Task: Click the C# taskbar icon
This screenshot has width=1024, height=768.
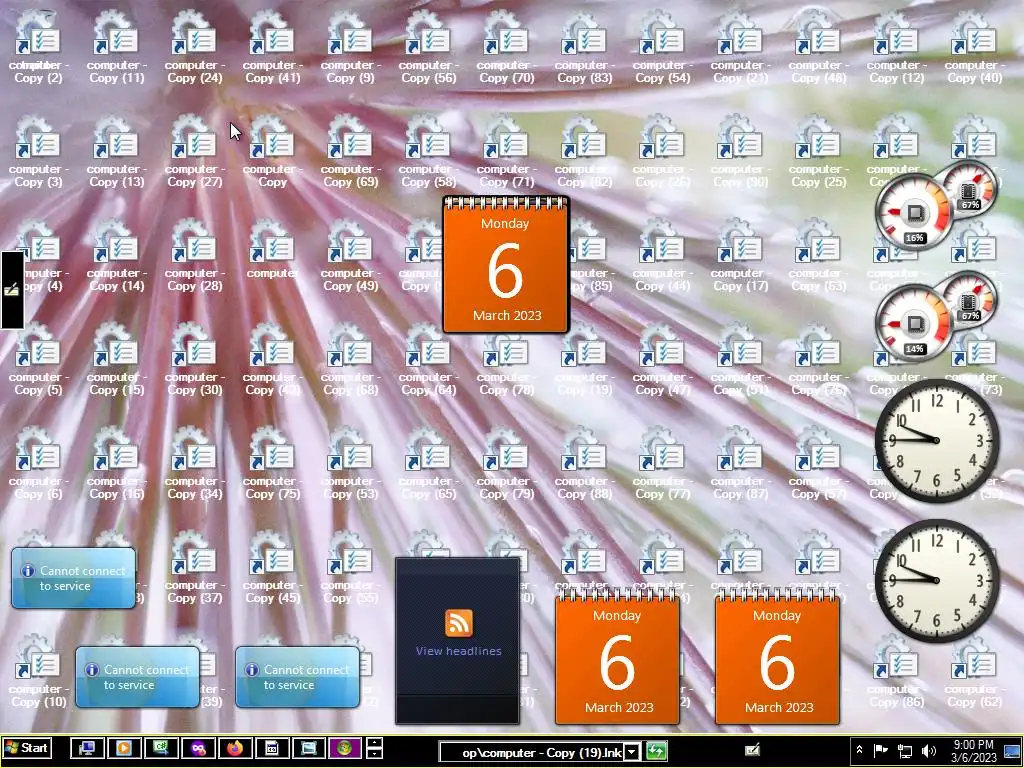Action: click(161, 748)
